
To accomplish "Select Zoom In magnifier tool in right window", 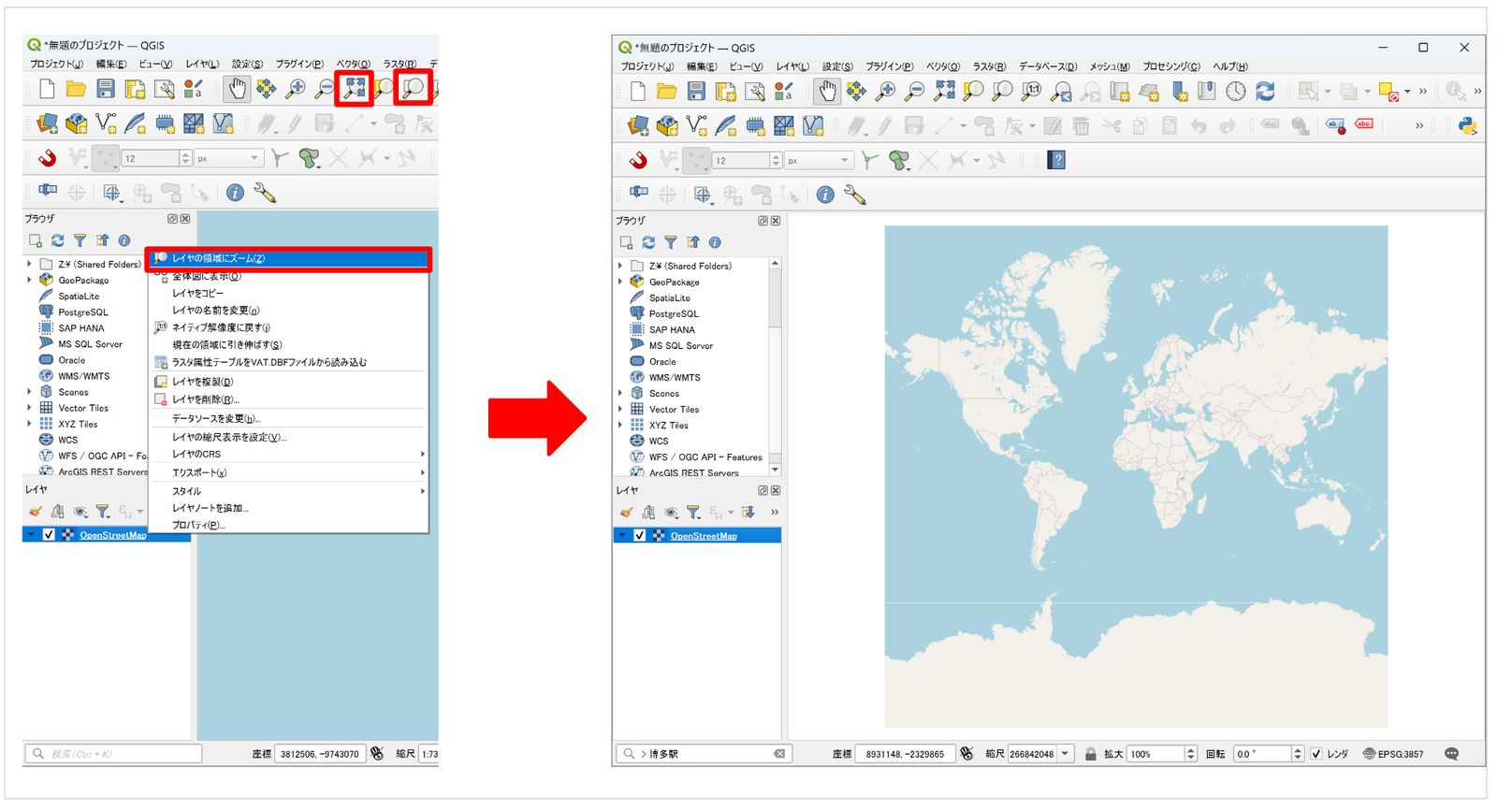I will point(885,91).
